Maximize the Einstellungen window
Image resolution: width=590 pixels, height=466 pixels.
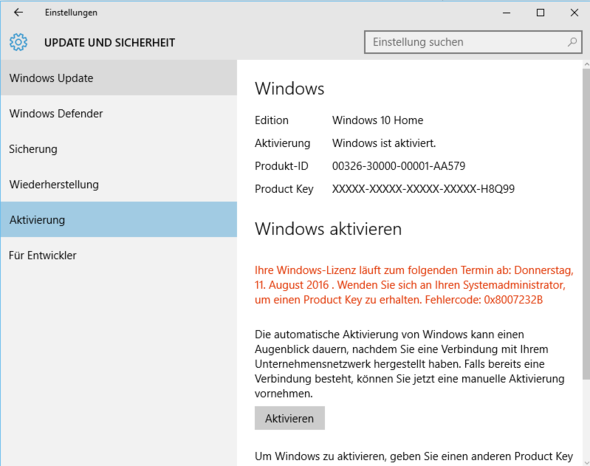coord(540,12)
